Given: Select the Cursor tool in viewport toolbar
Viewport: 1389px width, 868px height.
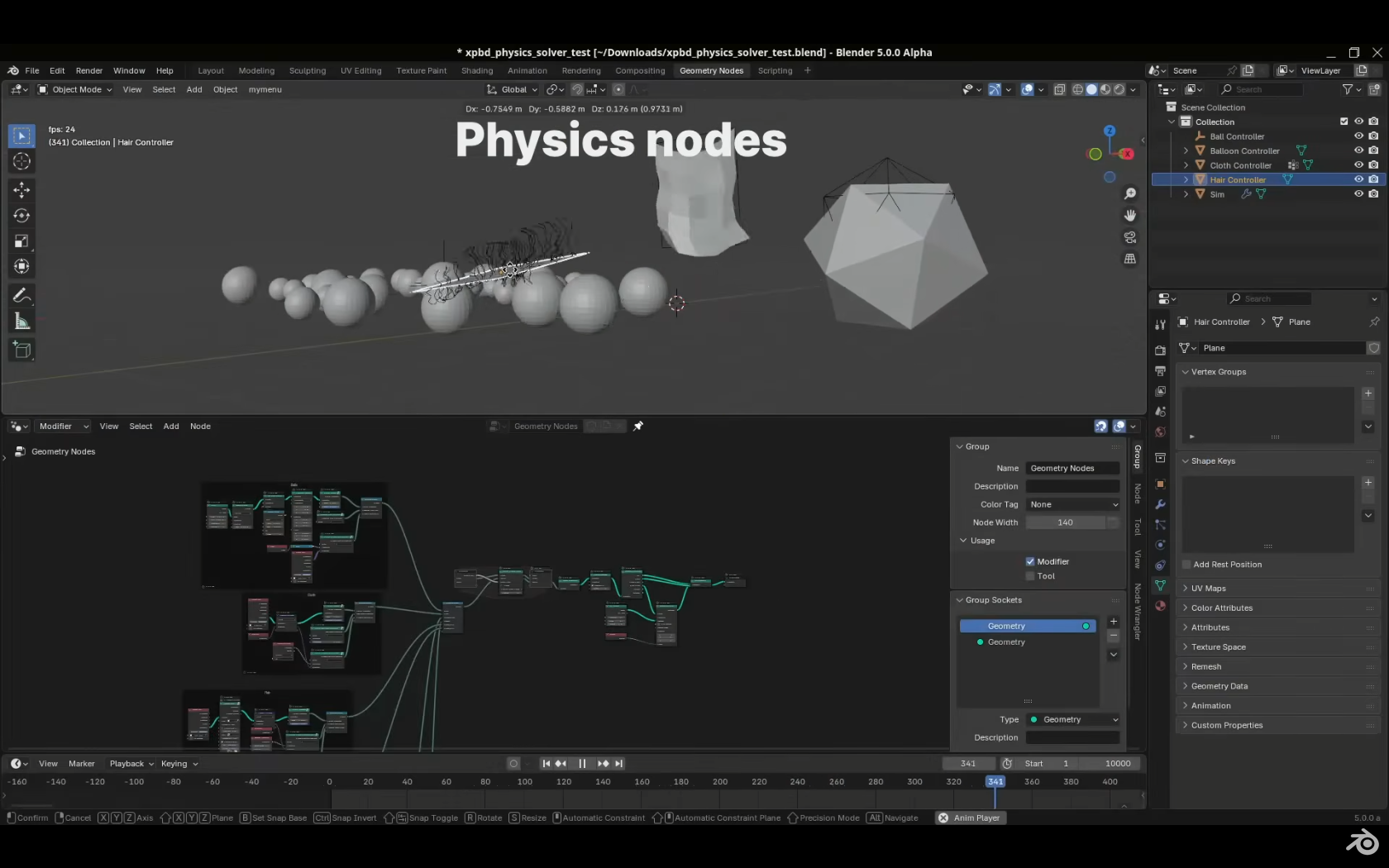Looking at the screenshot, I should pos(21,161).
